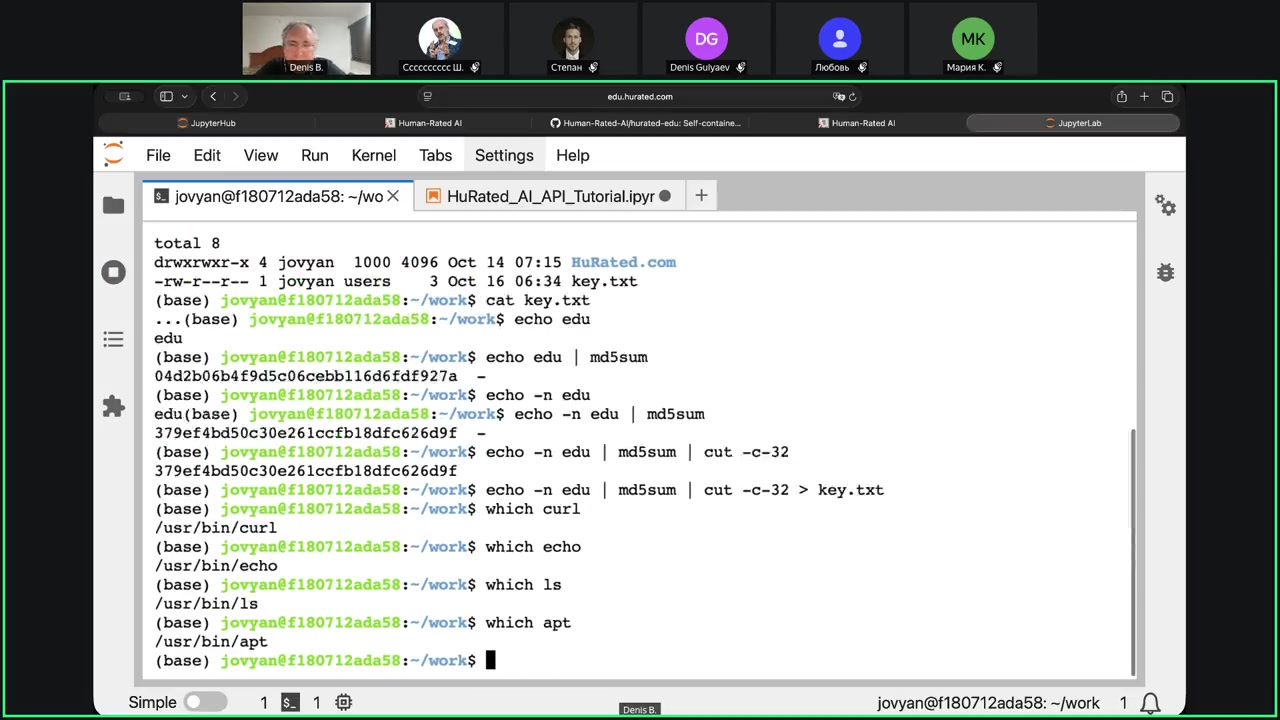Show the table of contents panel
1280x720 pixels.
coord(113,340)
